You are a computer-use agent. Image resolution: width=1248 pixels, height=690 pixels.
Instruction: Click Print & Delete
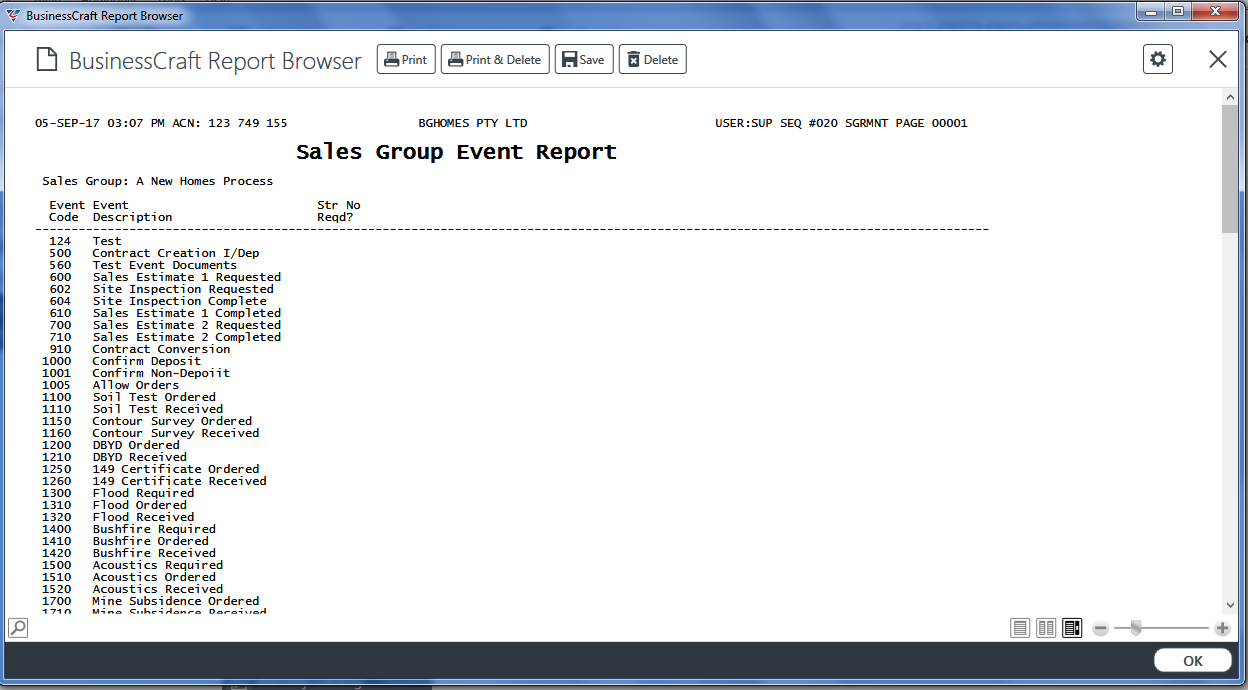click(x=495, y=60)
